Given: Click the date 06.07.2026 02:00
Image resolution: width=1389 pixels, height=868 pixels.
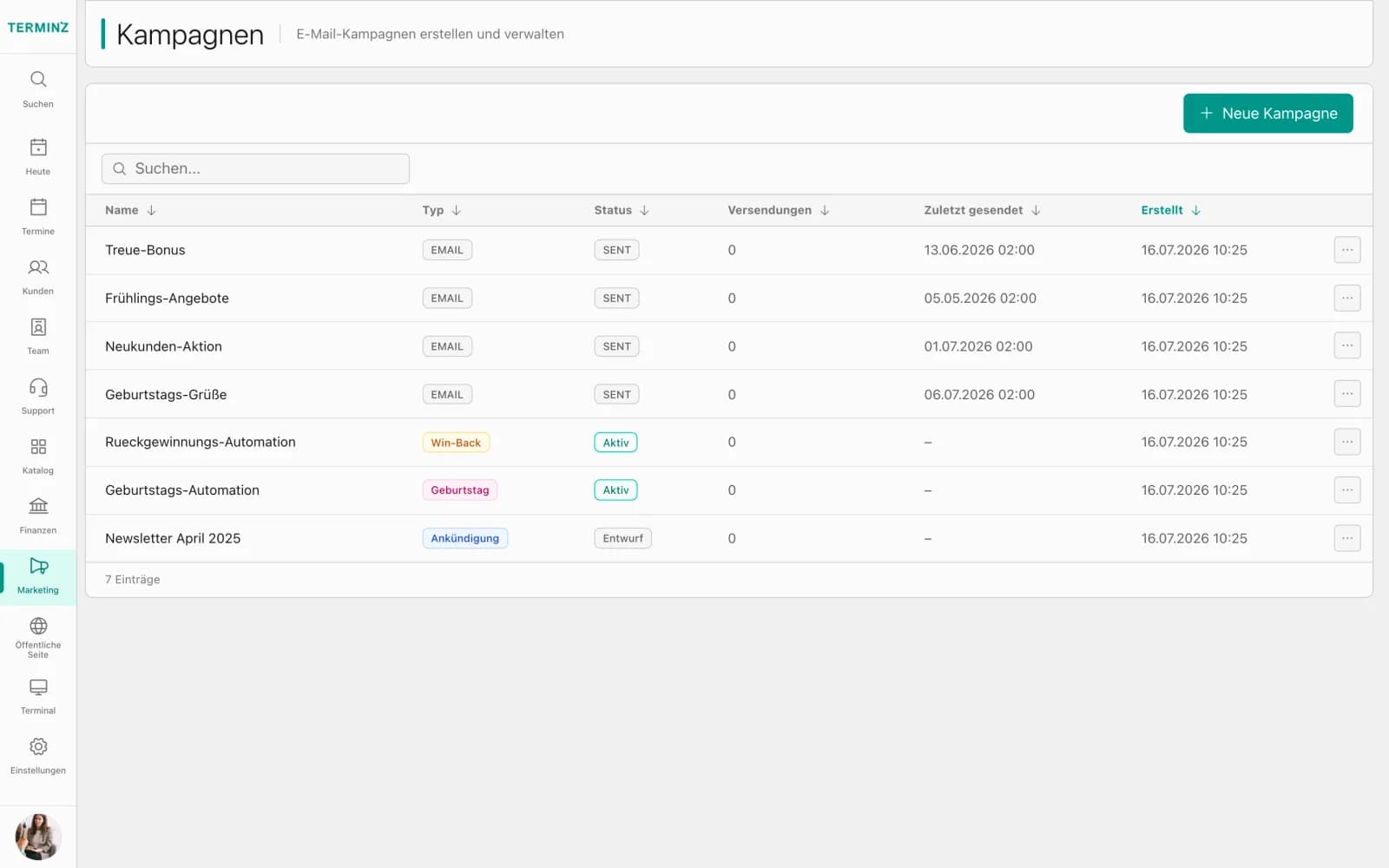Looking at the screenshot, I should 979,394.
